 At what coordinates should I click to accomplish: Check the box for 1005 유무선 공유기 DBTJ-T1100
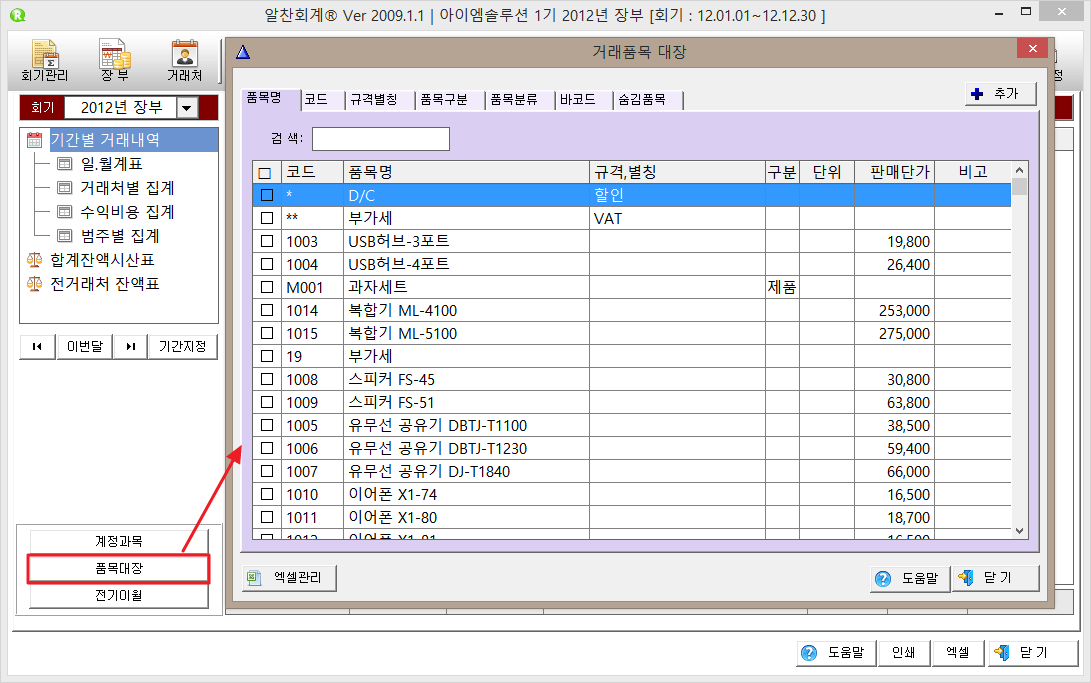coord(266,425)
